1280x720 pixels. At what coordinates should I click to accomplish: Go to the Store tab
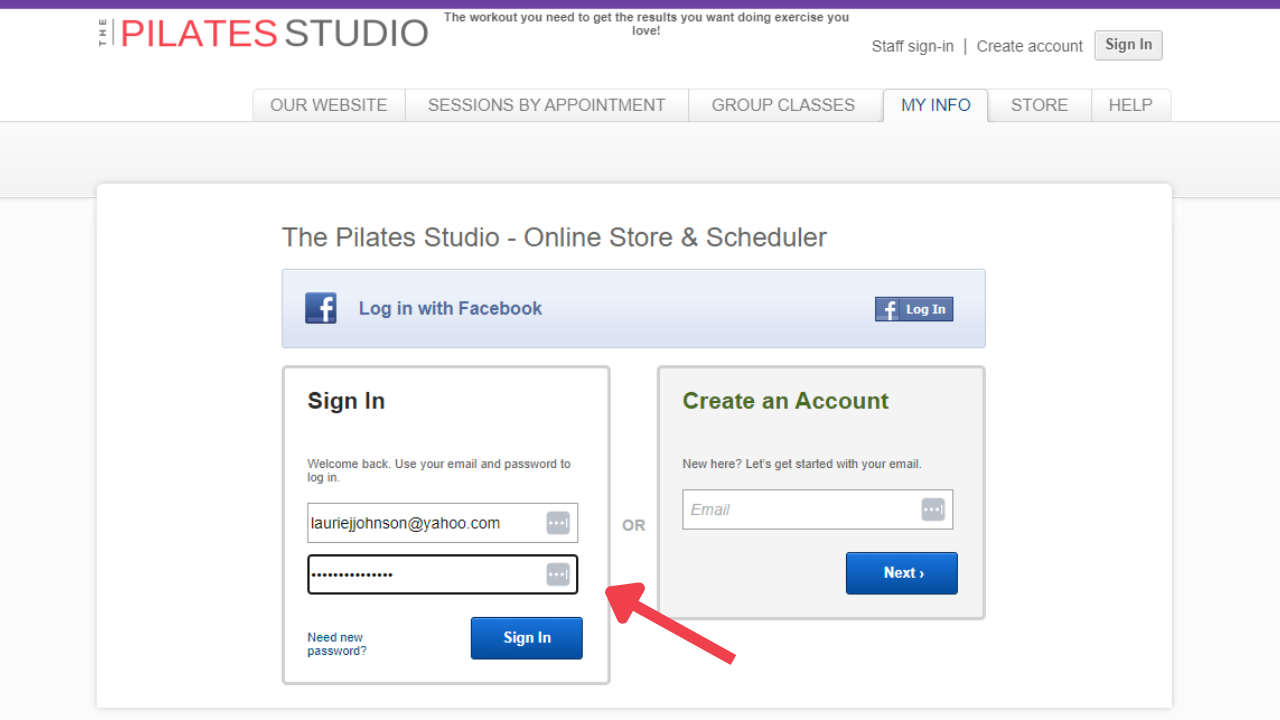point(1039,105)
